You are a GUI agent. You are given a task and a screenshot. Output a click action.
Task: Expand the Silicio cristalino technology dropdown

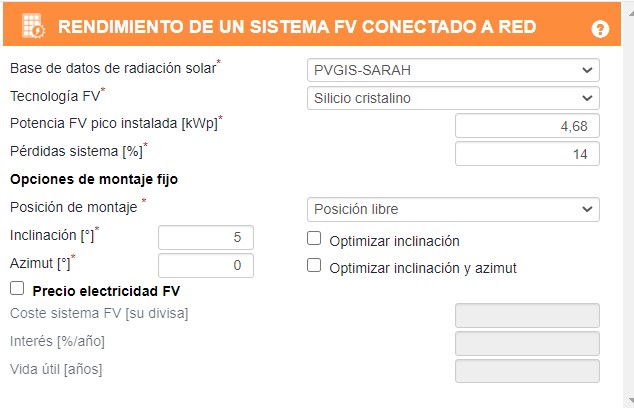(452, 98)
